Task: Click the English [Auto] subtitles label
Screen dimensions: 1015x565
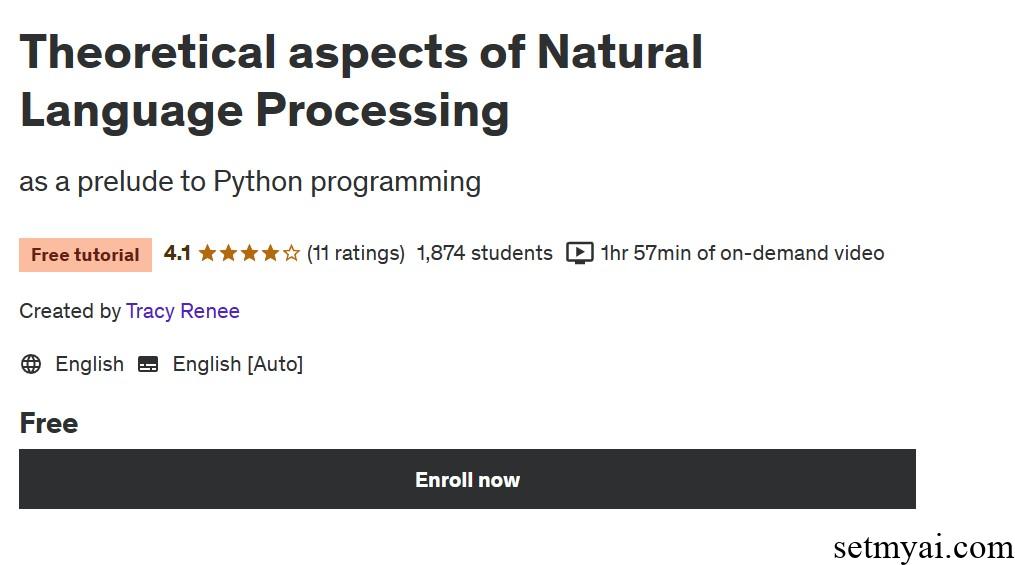Action: tap(237, 364)
